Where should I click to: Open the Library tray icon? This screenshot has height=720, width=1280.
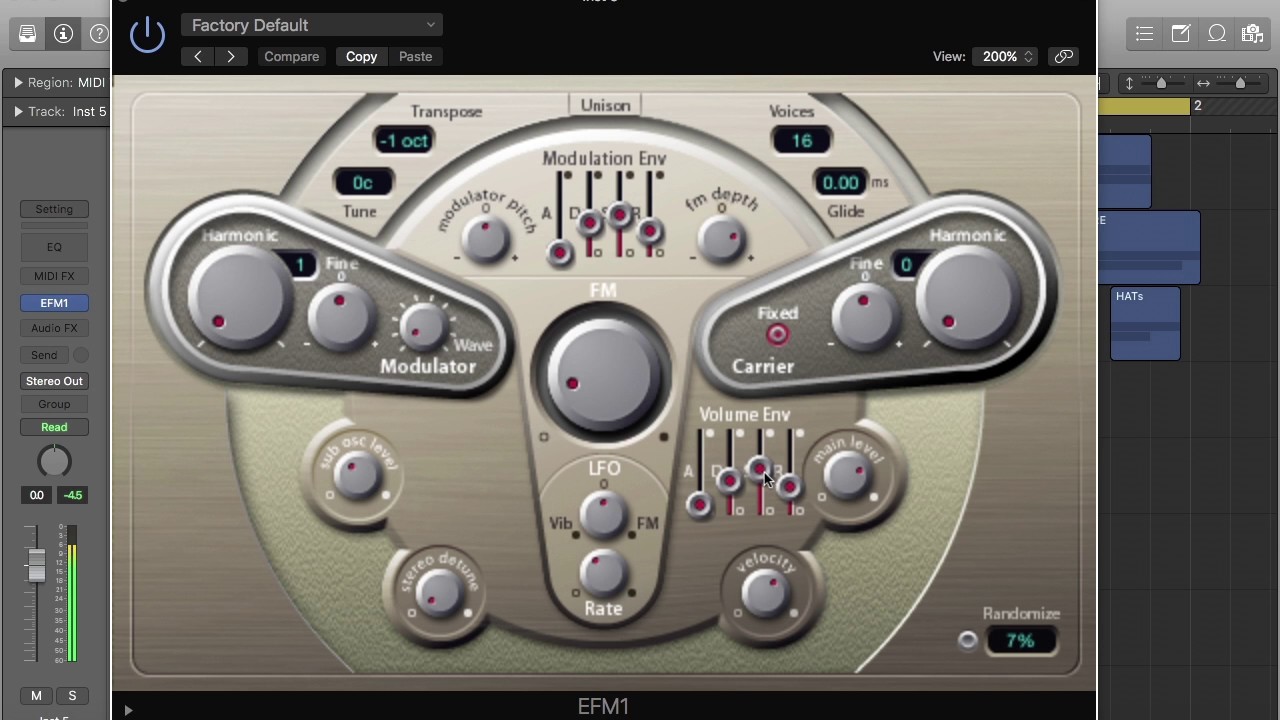coord(28,34)
